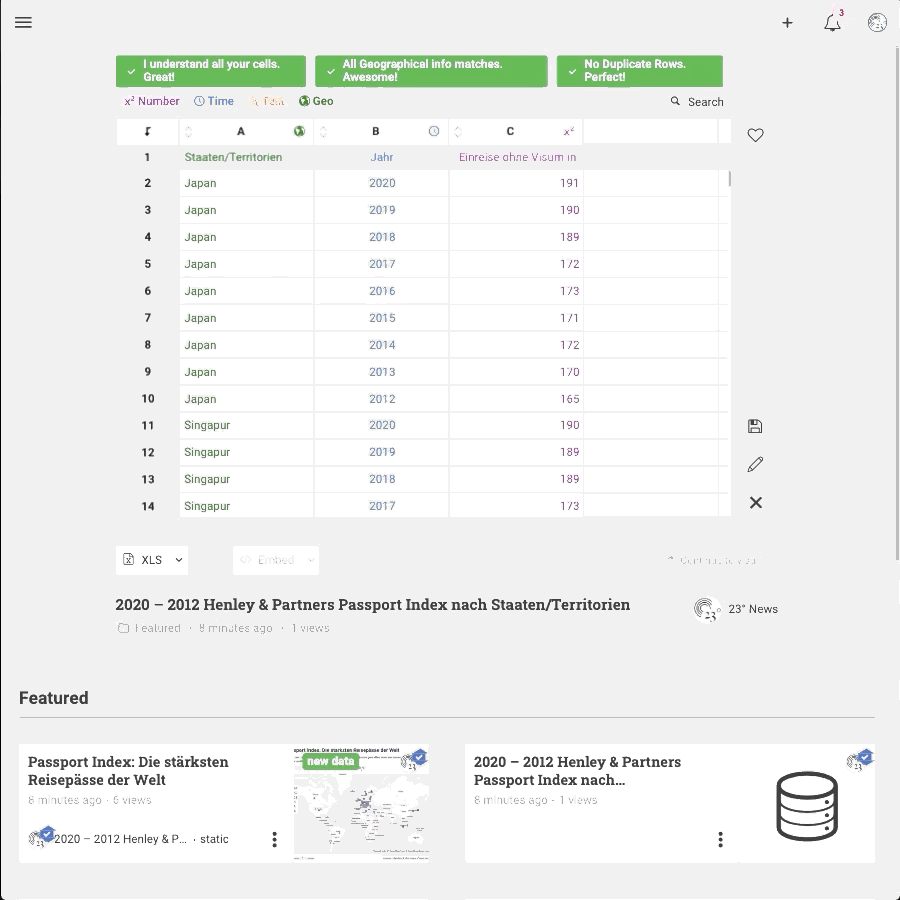Open the XLS download dropdown
Image resolution: width=900 pixels, height=900 pixels.
152,560
